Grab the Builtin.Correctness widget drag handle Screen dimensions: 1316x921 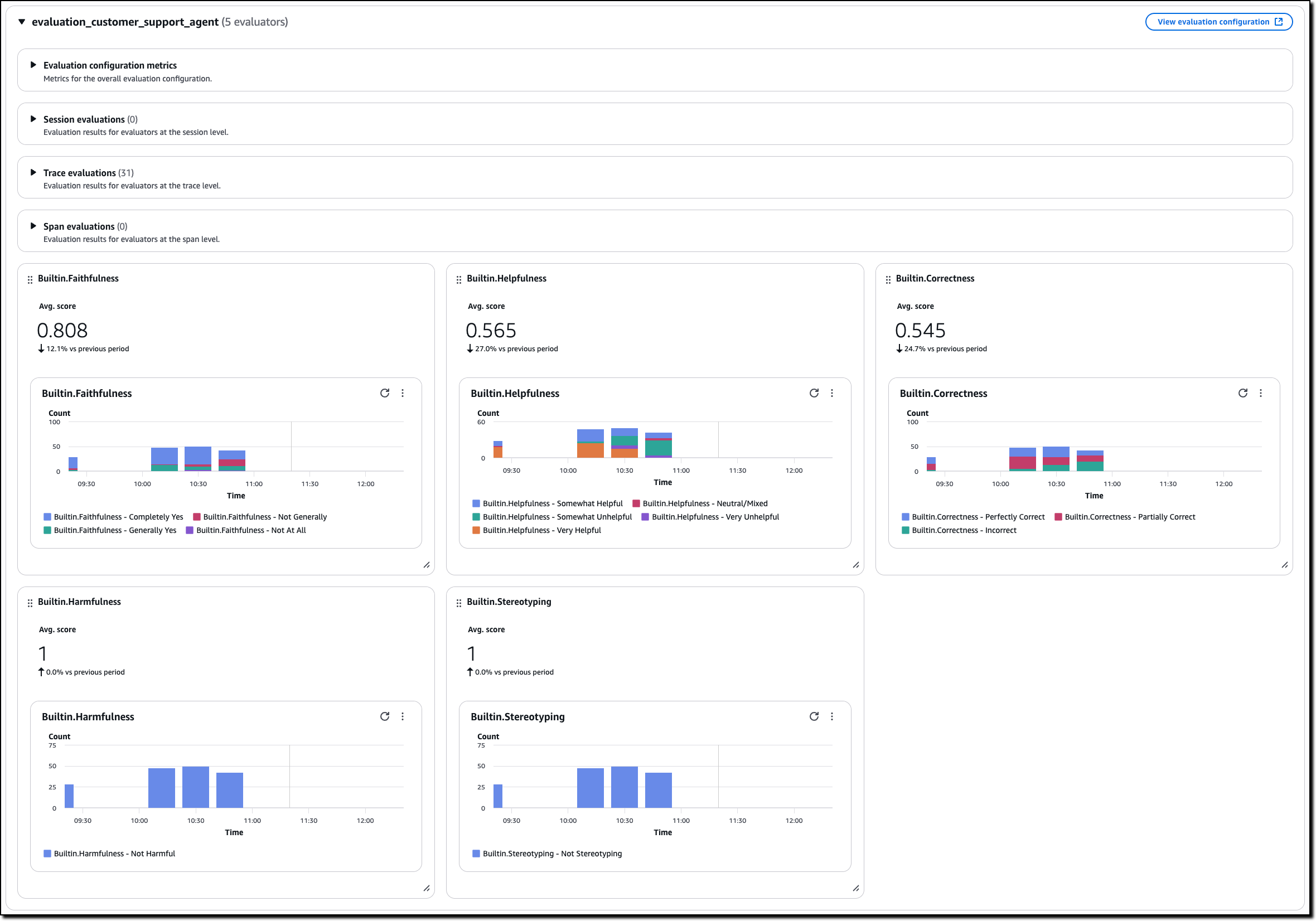[888, 279]
